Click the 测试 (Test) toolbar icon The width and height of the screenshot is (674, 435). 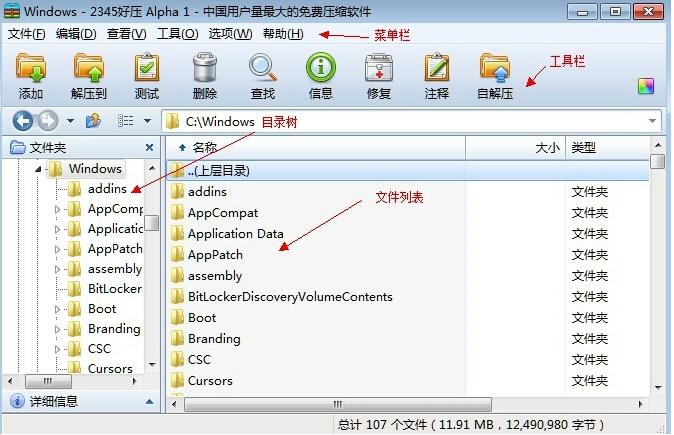(x=147, y=68)
